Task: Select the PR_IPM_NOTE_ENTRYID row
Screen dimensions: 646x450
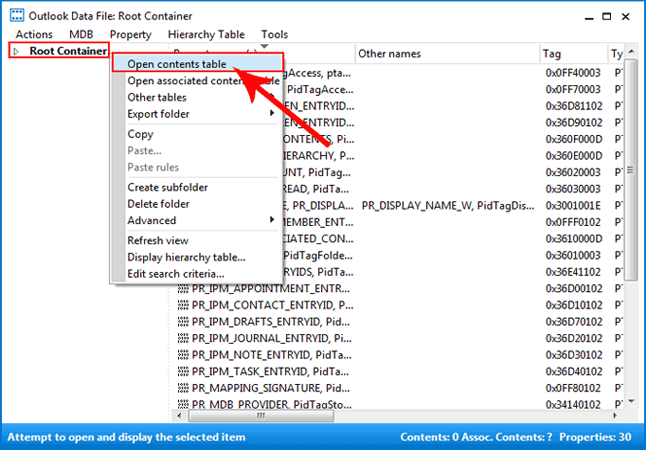Action: (x=398, y=355)
